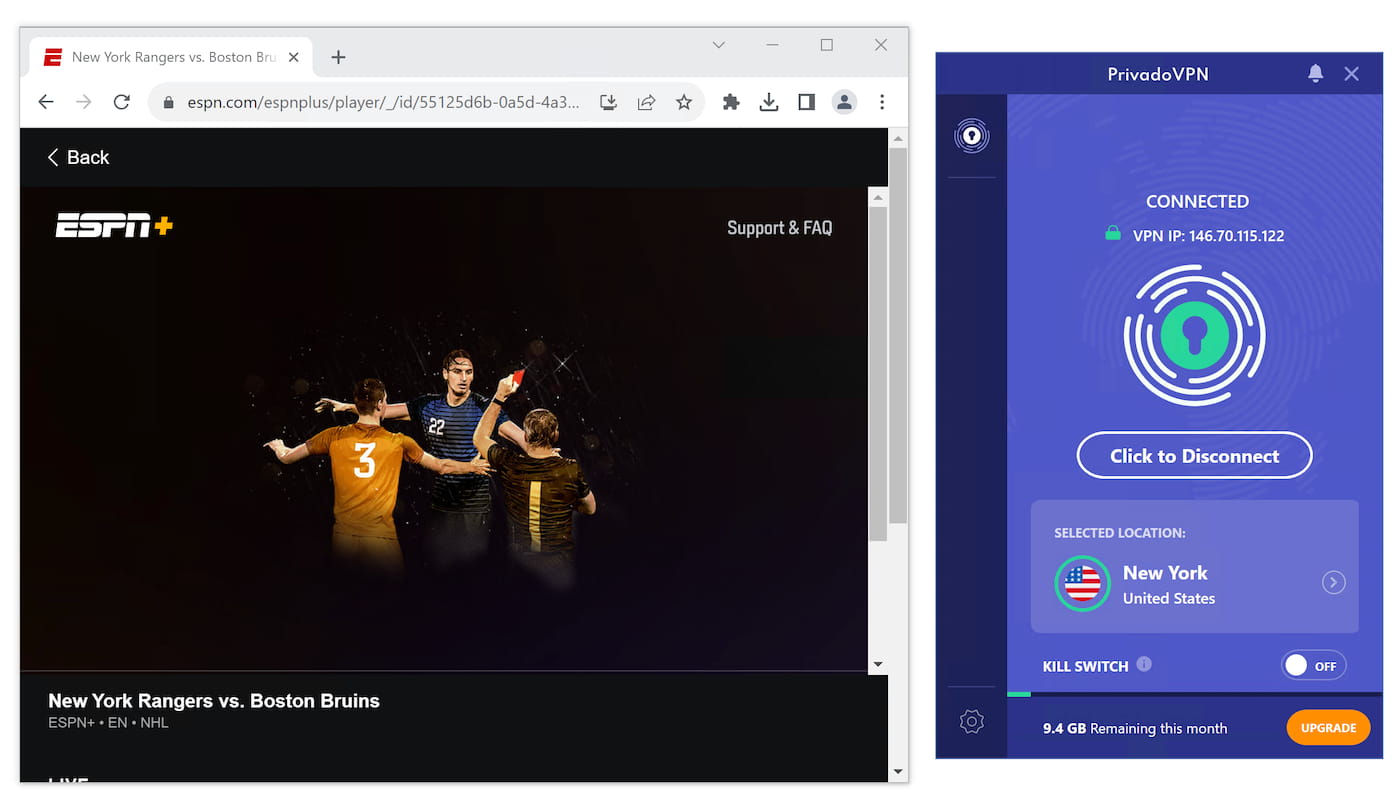Reload the ESPN page
Image resolution: width=1400 pixels, height=804 pixels.
(x=122, y=102)
